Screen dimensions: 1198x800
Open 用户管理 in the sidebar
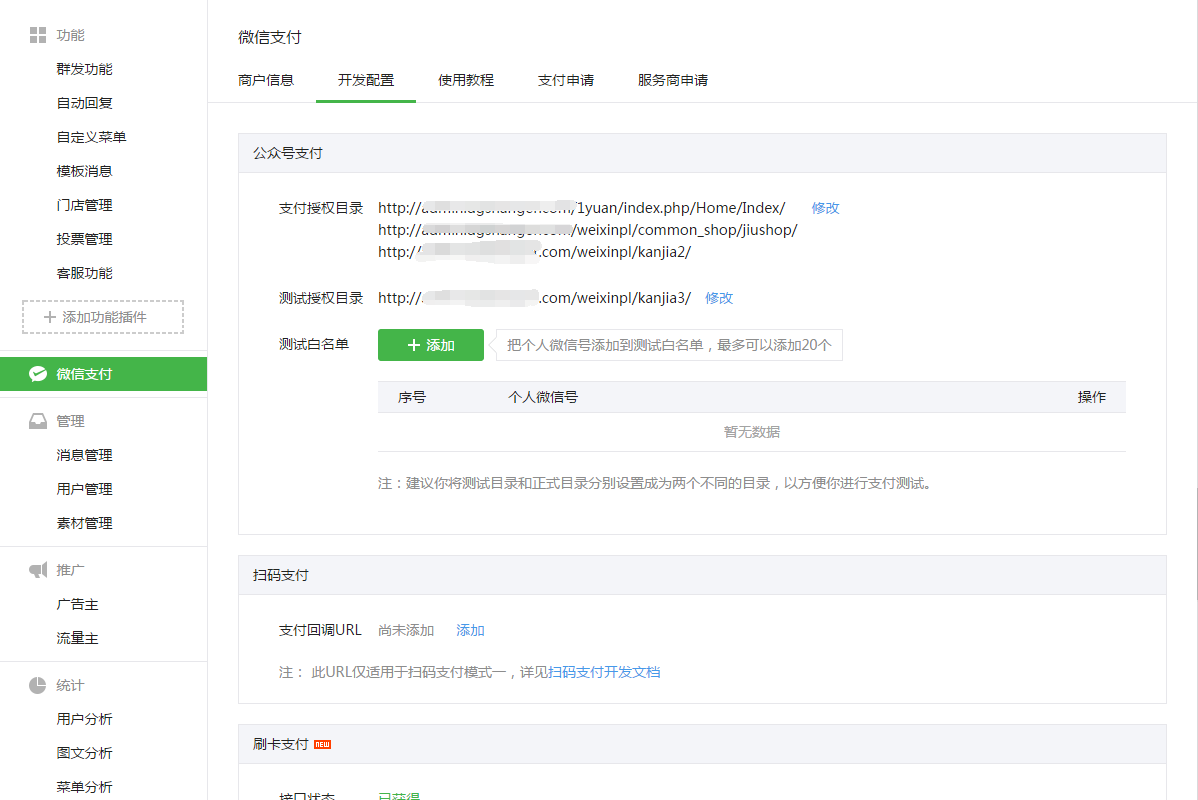[x=84, y=489]
